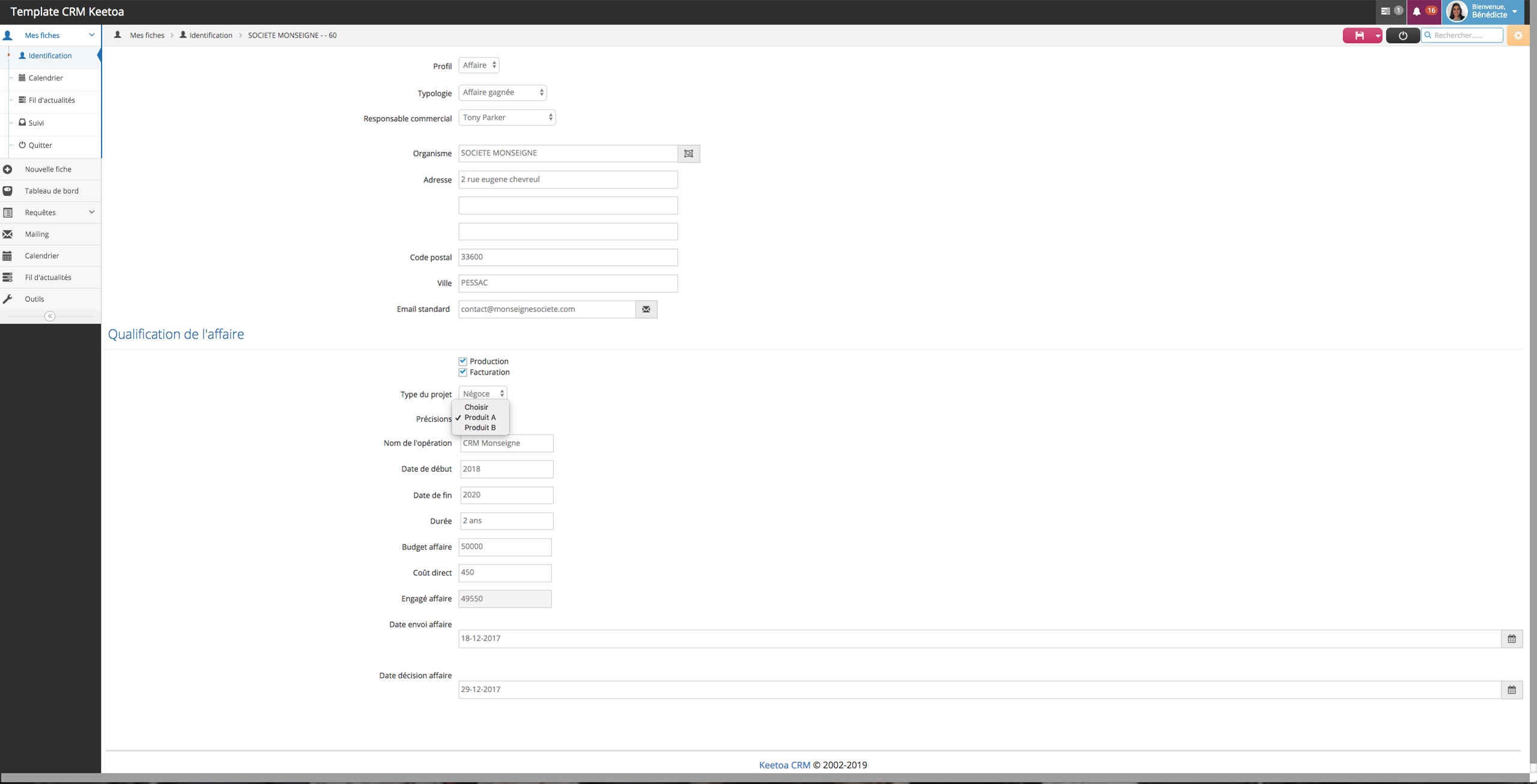Open the notifications bell with 16 badge
The width and height of the screenshot is (1537, 784).
click(x=1417, y=11)
